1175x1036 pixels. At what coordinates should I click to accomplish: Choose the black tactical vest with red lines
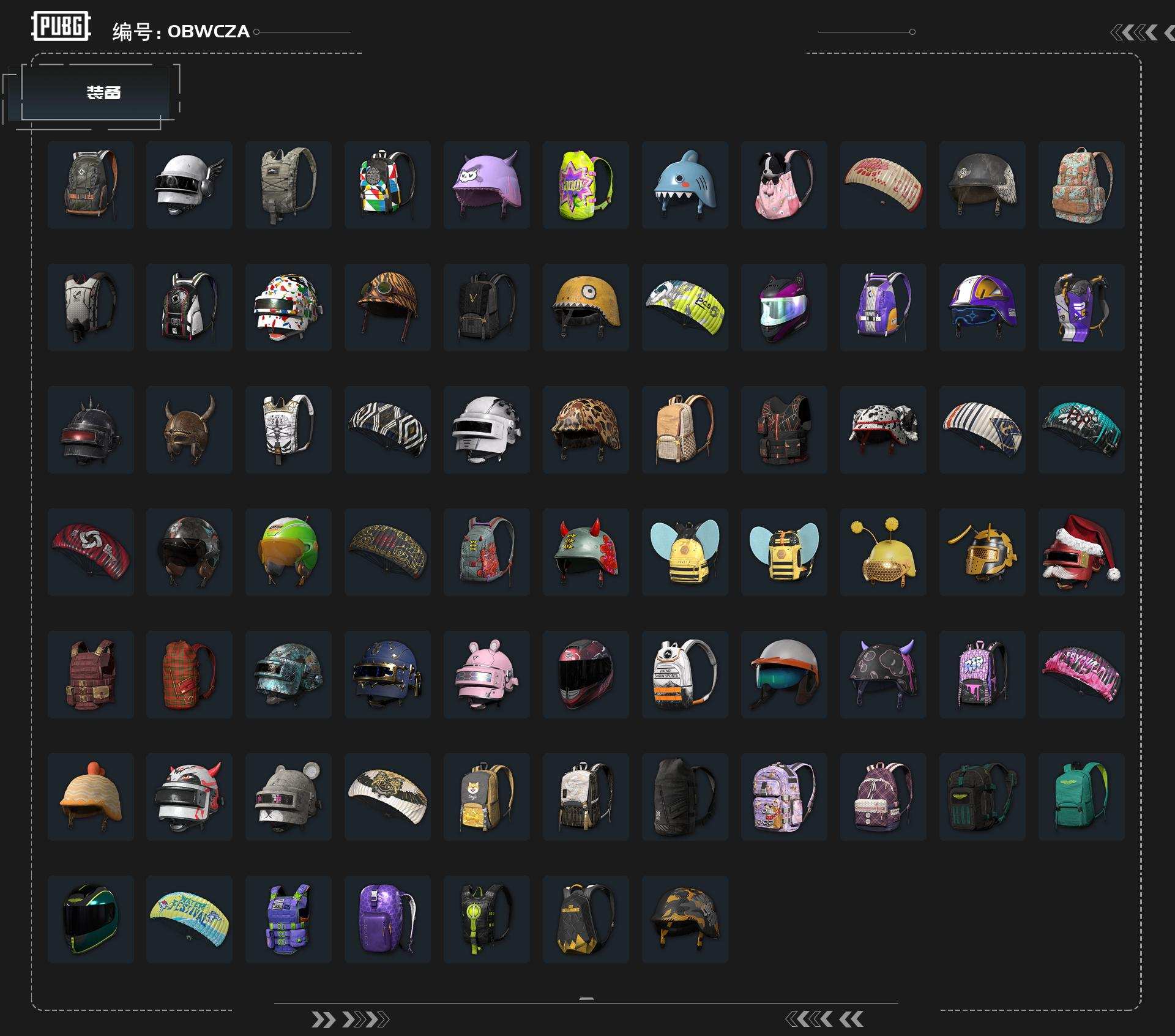coord(784,430)
